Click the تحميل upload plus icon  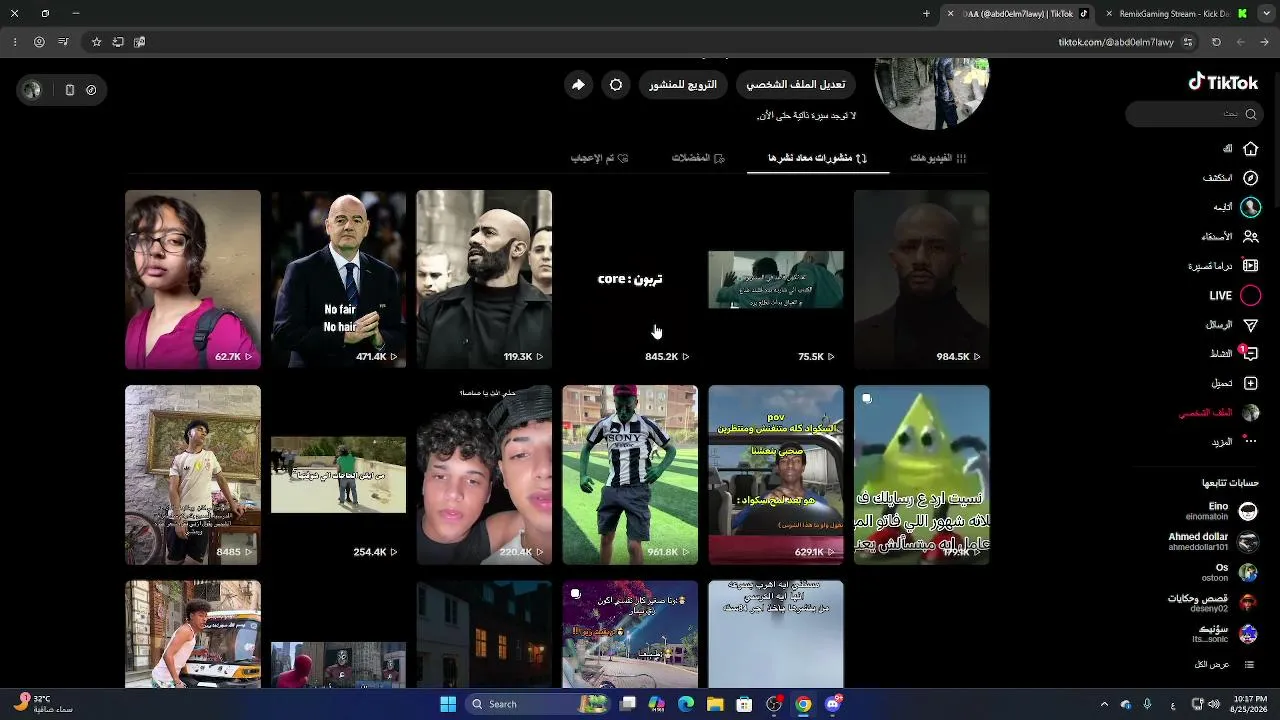coord(1250,383)
